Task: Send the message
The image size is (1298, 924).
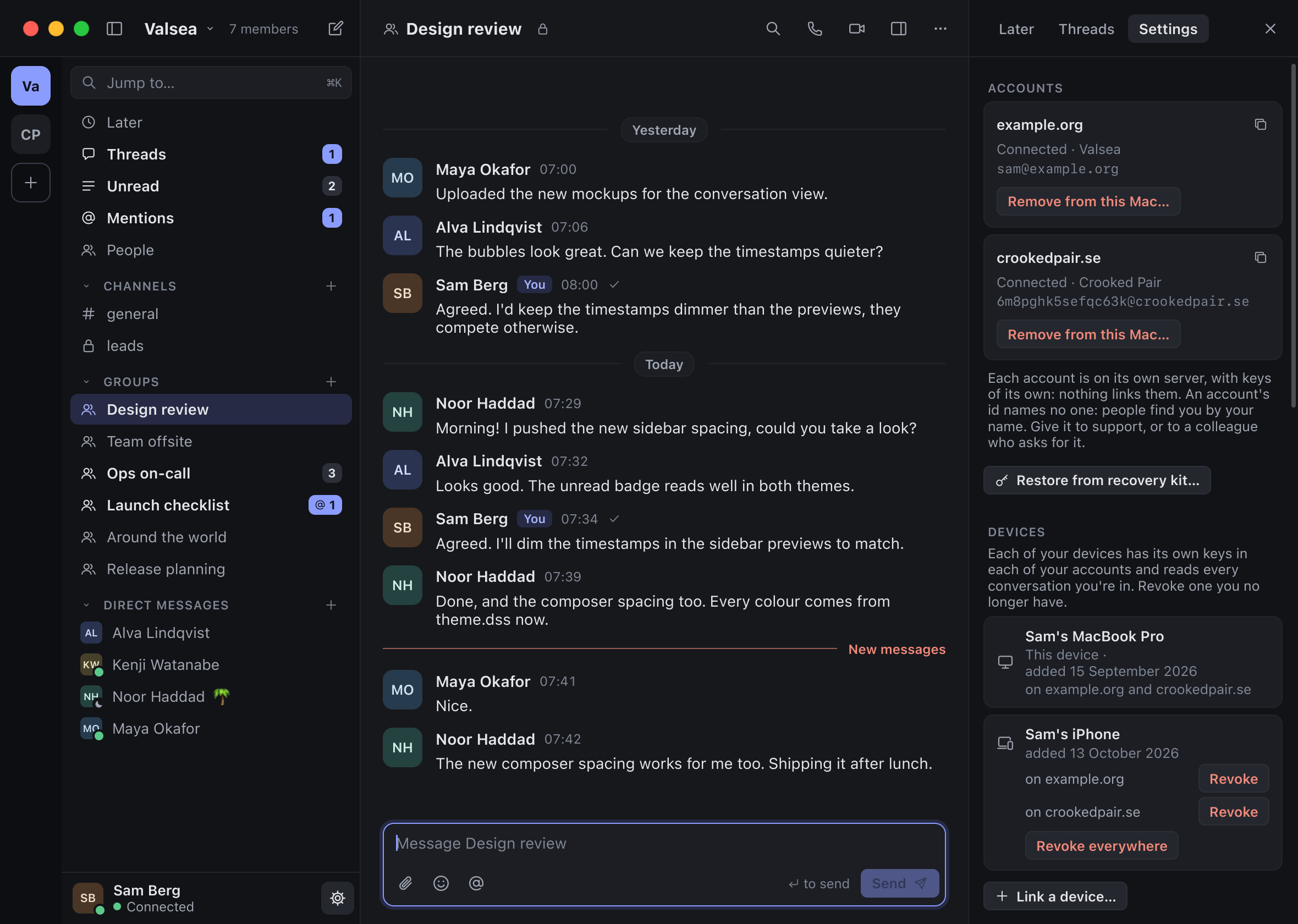Action: [x=899, y=883]
